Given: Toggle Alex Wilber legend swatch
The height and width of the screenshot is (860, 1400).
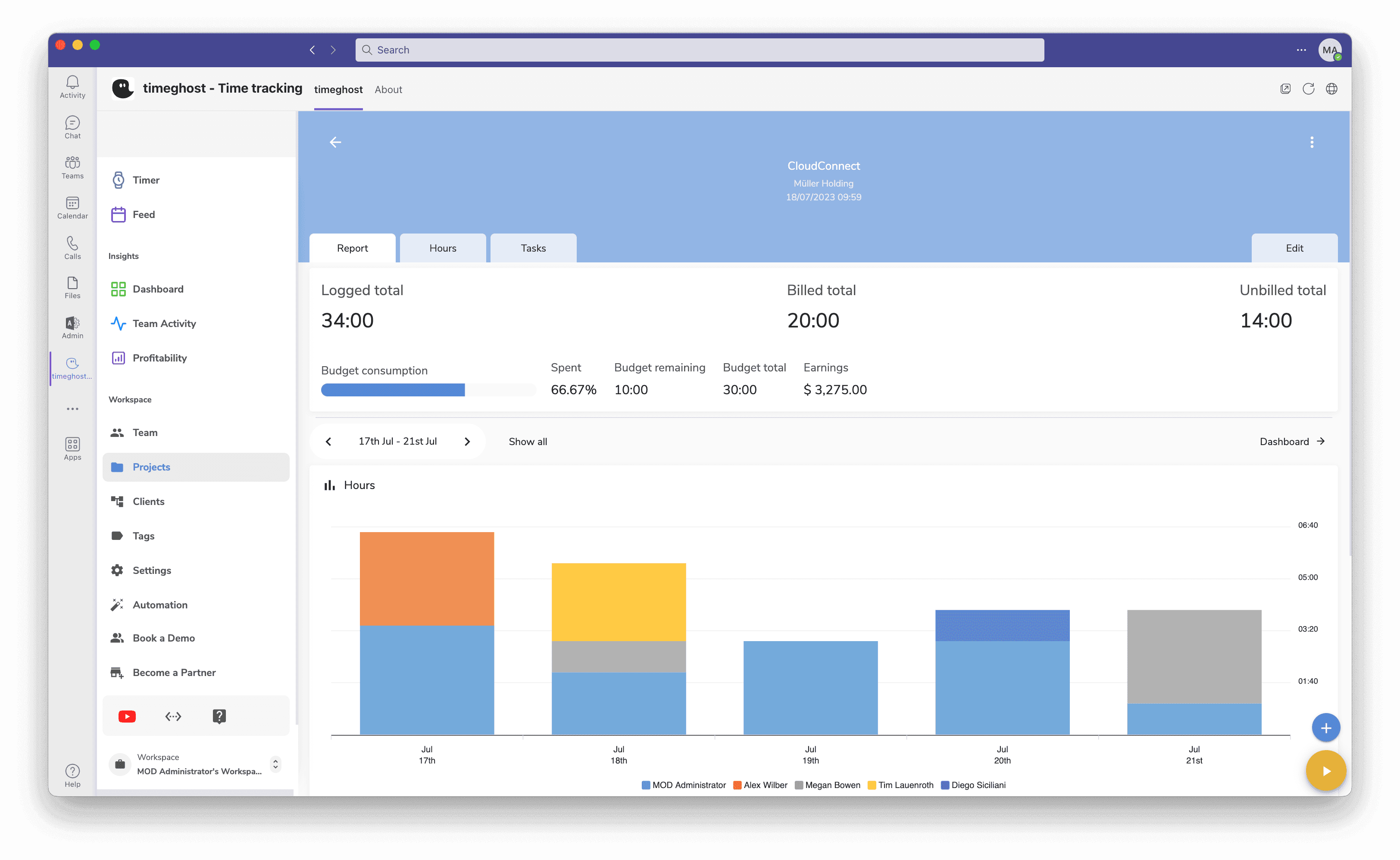Looking at the screenshot, I should (737, 785).
